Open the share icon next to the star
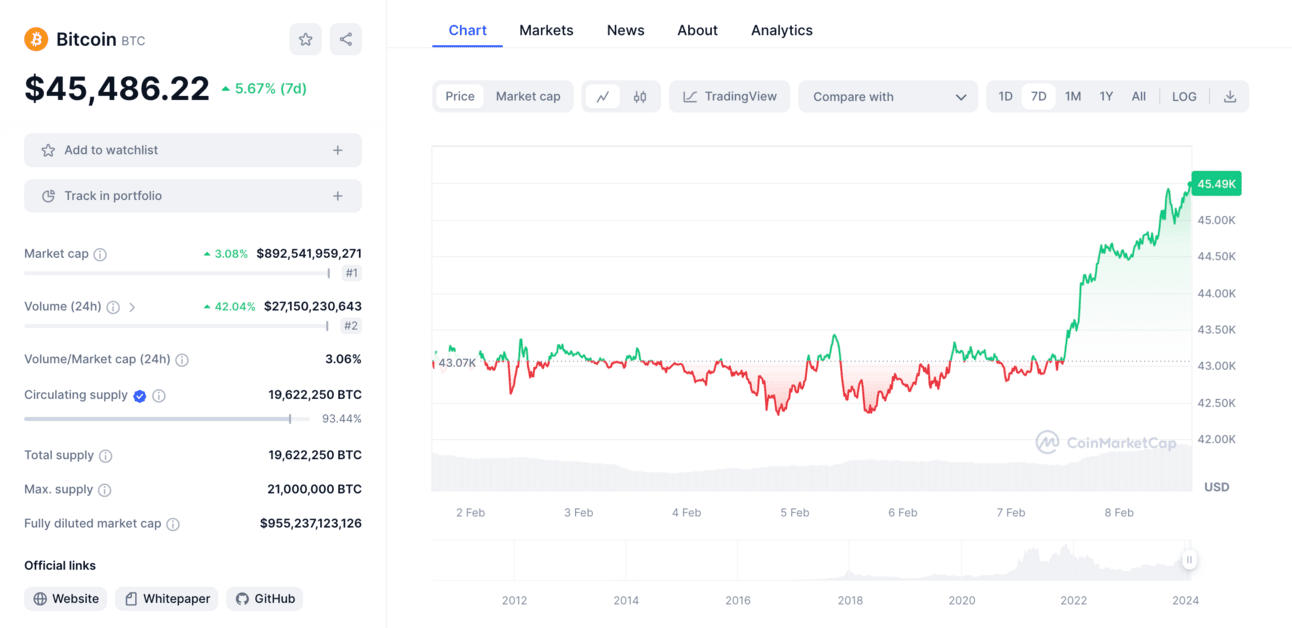The height and width of the screenshot is (628, 1292). [x=345, y=39]
